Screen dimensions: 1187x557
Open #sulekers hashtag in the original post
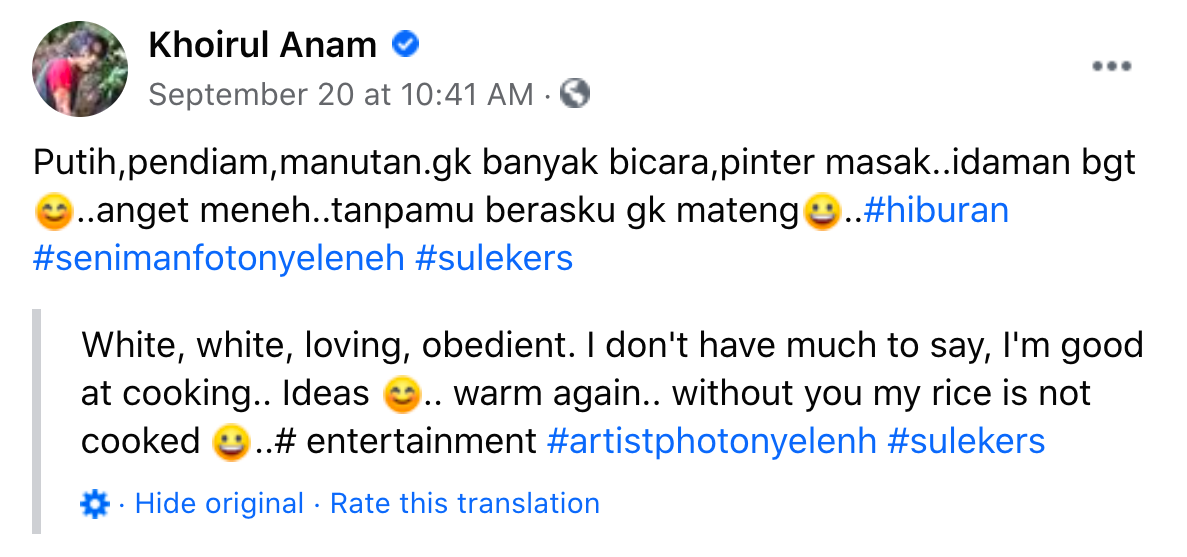click(x=493, y=258)
